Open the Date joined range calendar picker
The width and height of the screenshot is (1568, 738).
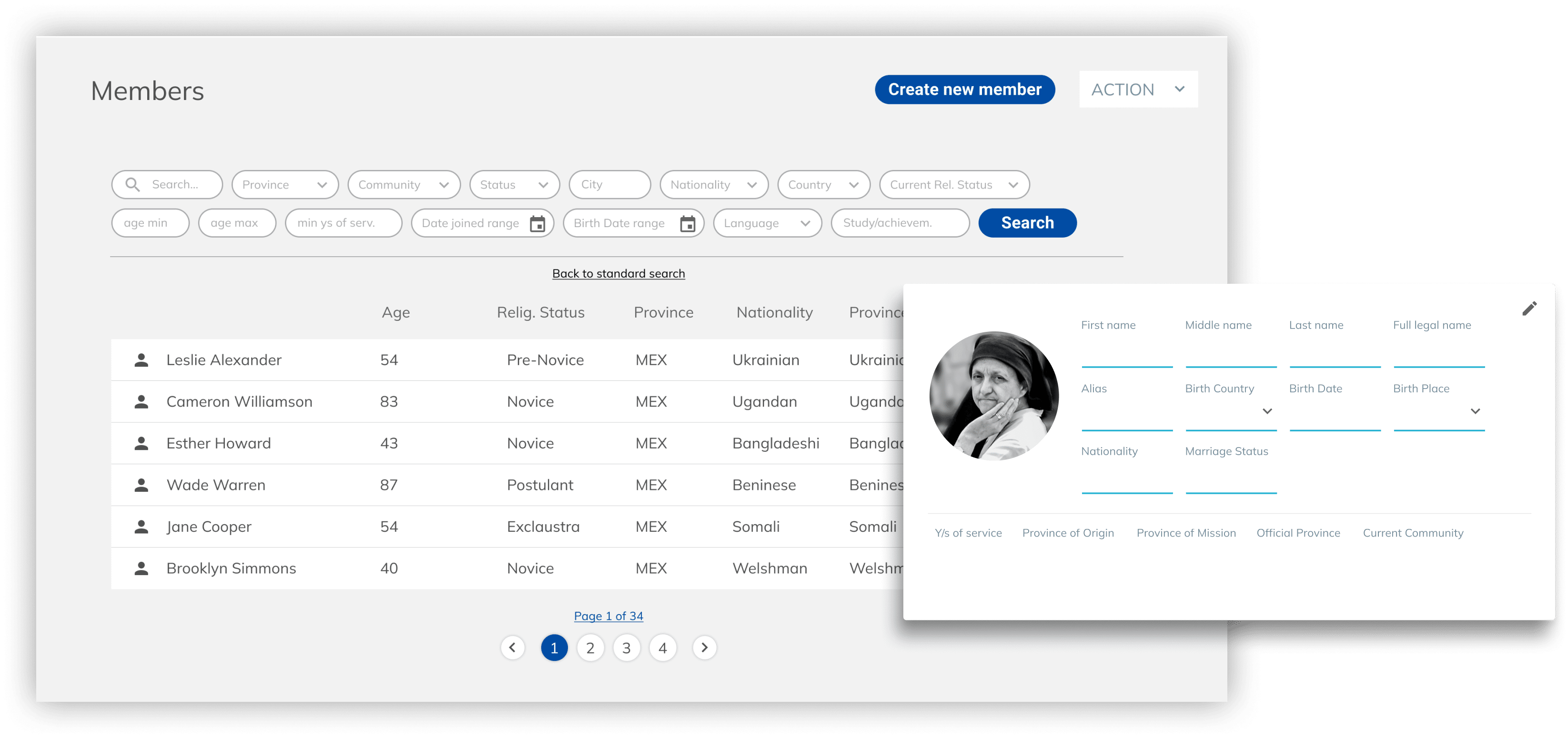coord(538,223)
